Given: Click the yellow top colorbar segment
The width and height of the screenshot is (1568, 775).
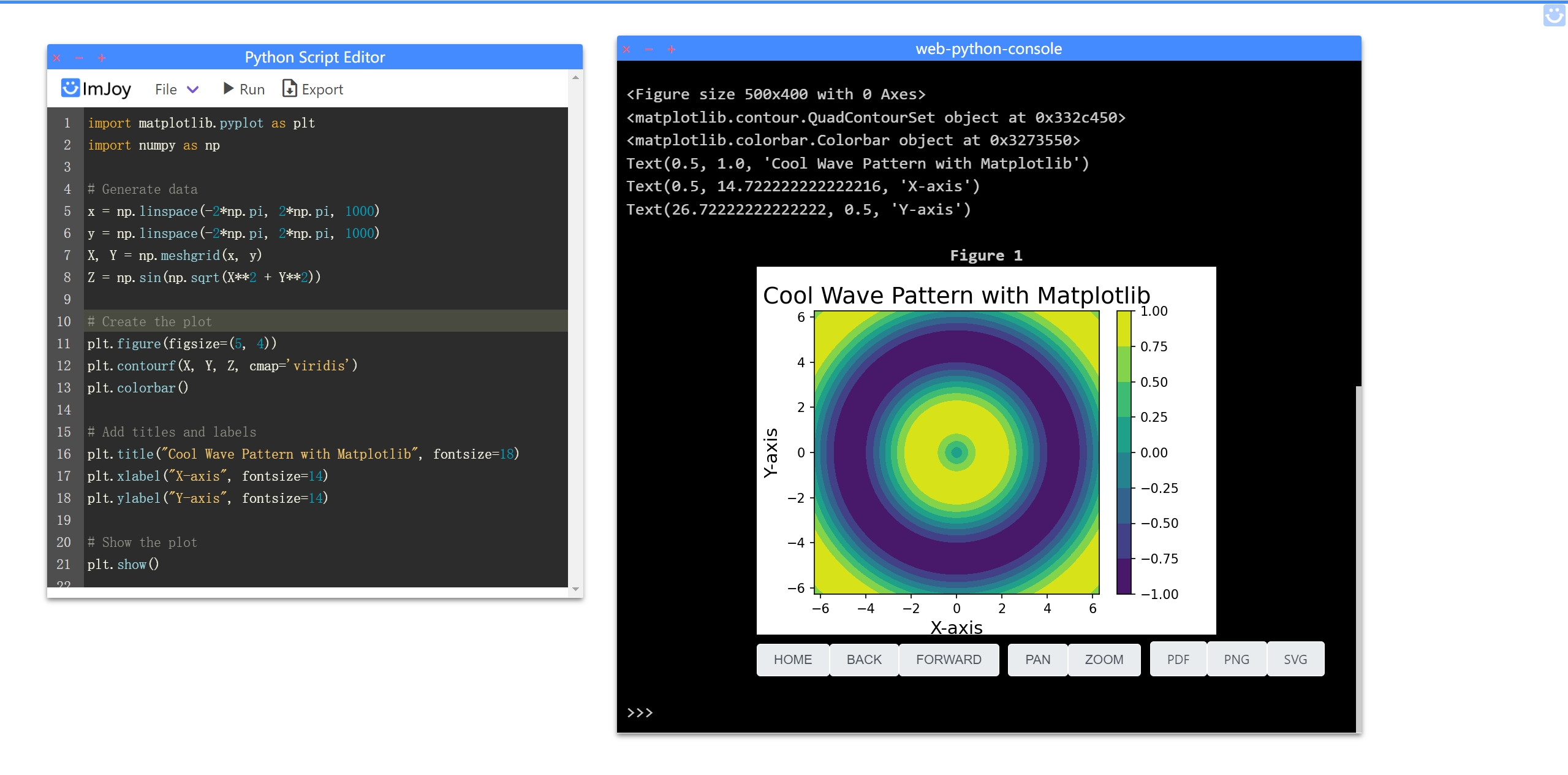Looking at the screenshot, I should tap(1123, 328).
